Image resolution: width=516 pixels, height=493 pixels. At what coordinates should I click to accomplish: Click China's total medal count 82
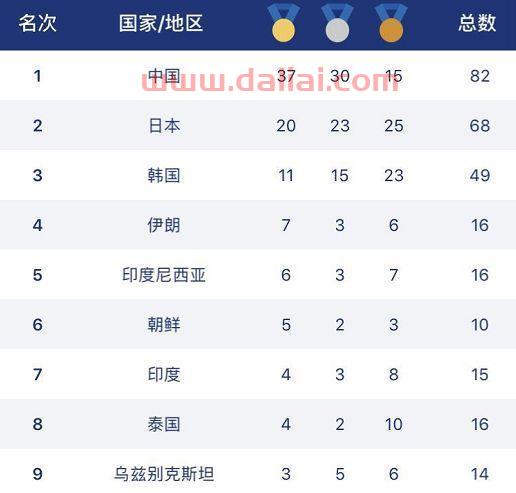tap(480, 76)
